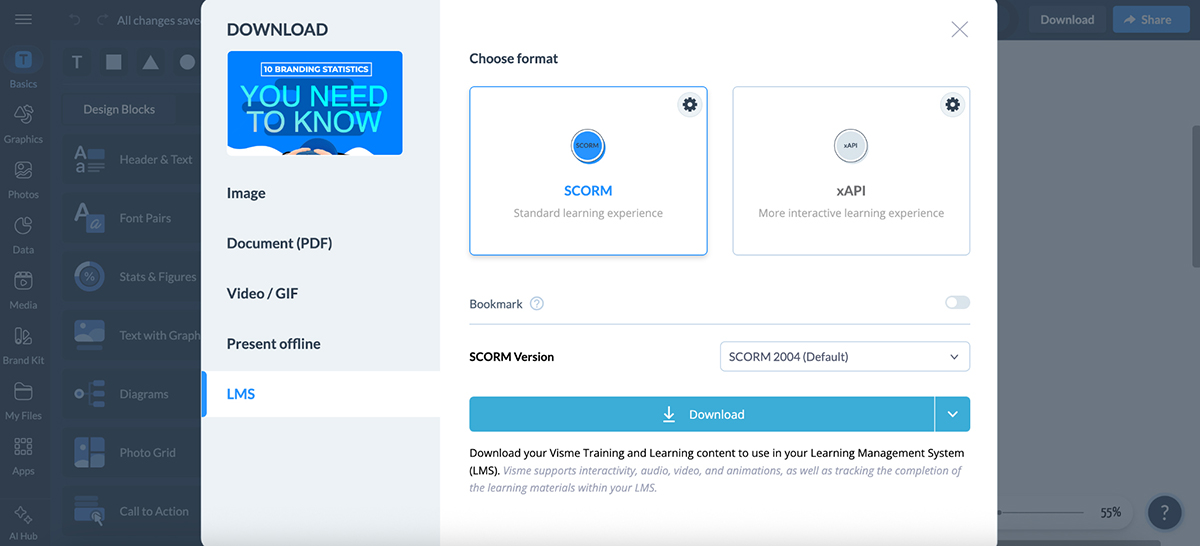Image resolution: width=1200 pixels, height=546 pixels.
Task: Click the top bar Download button
Action: click(1067, 19)
